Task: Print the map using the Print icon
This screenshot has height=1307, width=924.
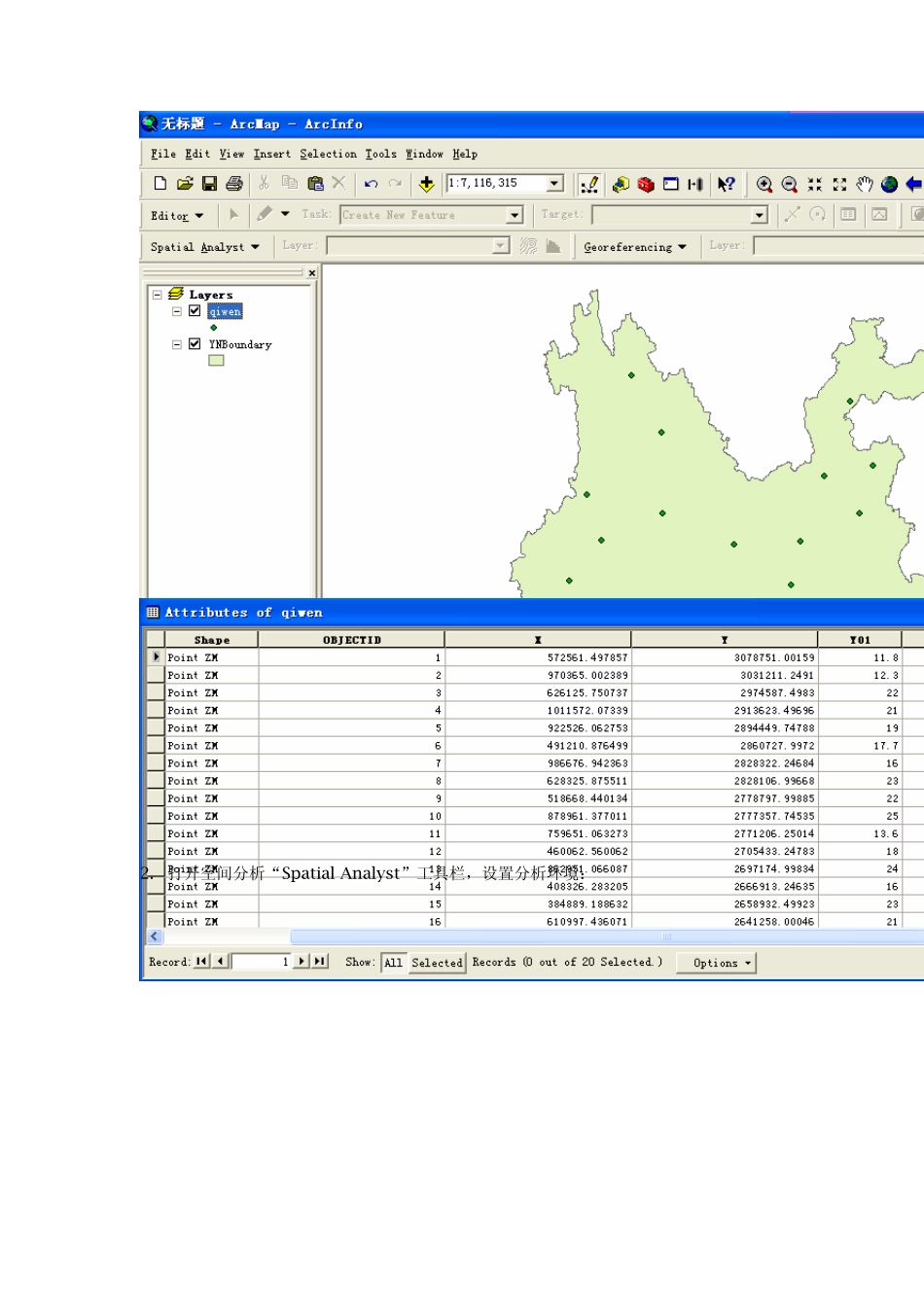Action: tap(234, 184)
